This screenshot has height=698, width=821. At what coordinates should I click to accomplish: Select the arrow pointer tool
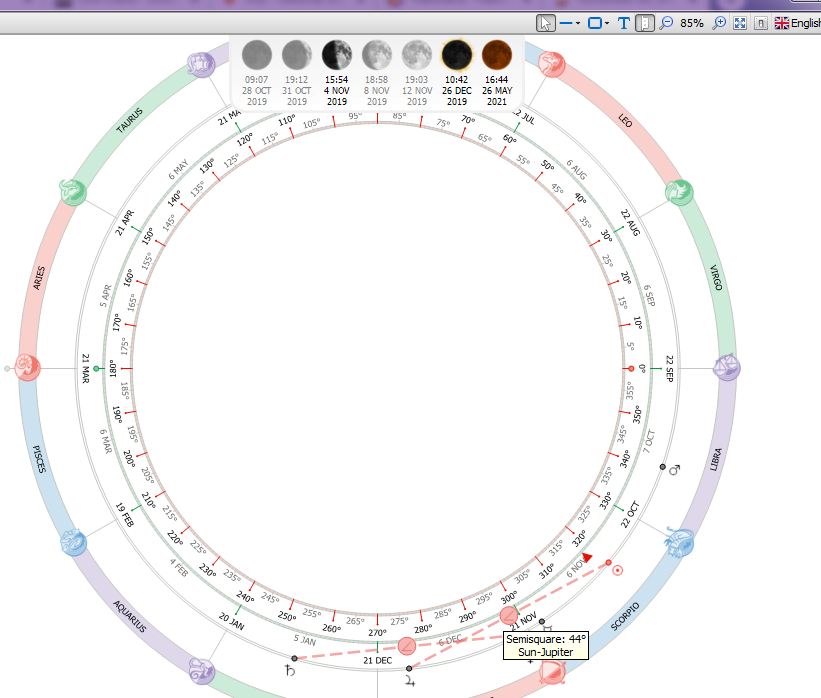(545, 23)
